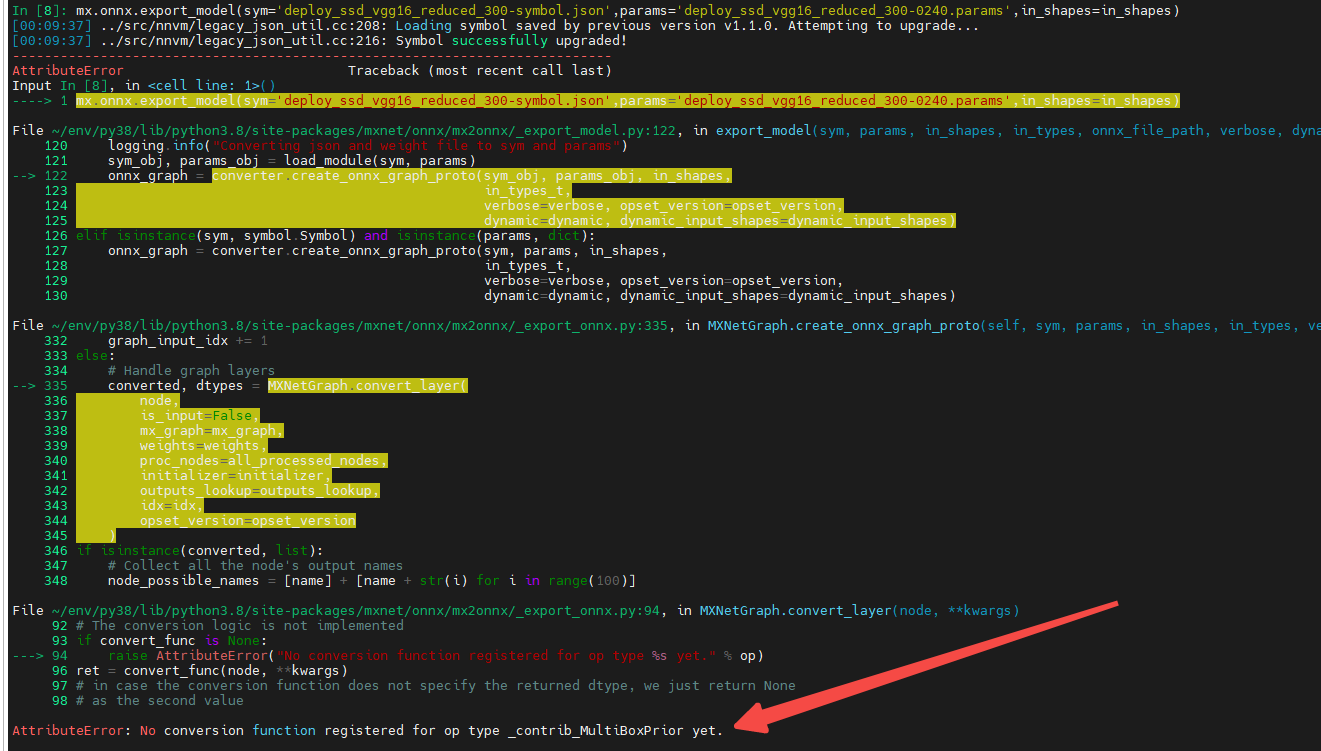Click 'in_types_t,' on line 123
The image size is (1321, 751).
click(528, 190)
